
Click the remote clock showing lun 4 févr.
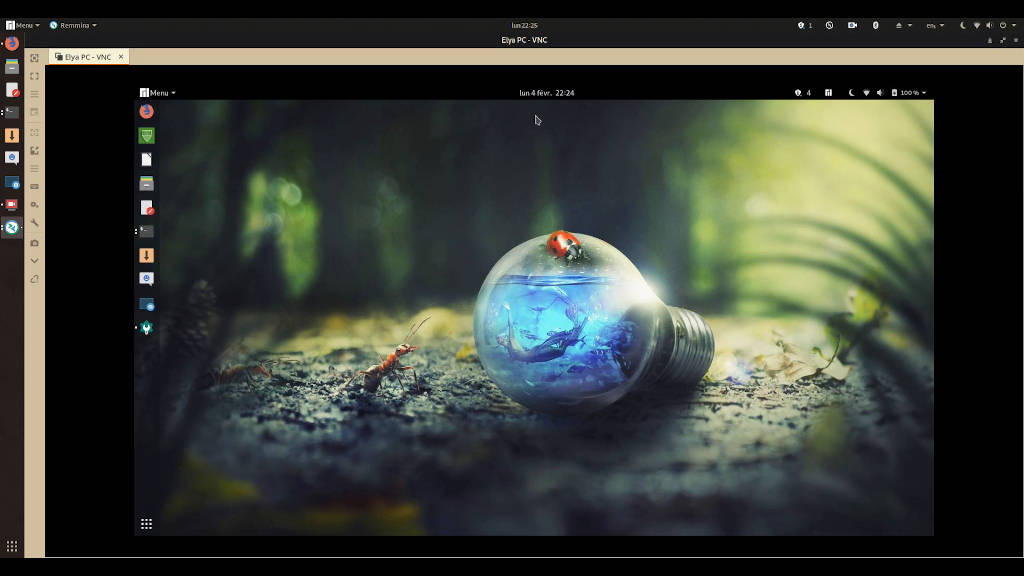pyautogui.click(x=546, y=93)
